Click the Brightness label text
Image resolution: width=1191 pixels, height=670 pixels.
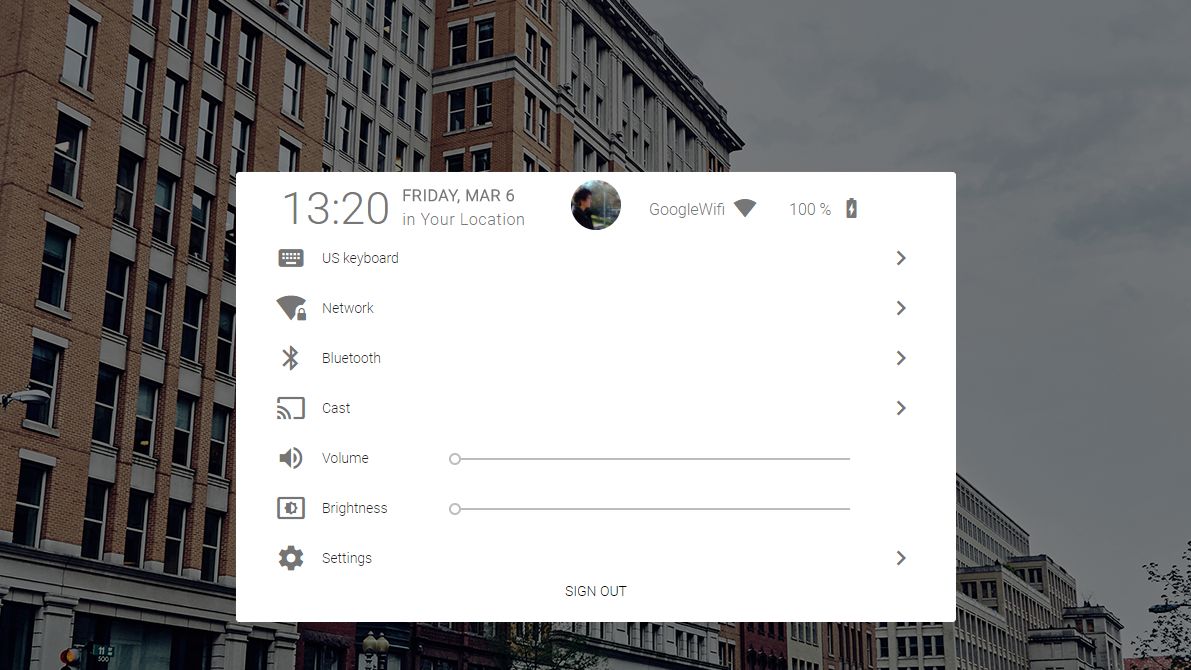354,508
